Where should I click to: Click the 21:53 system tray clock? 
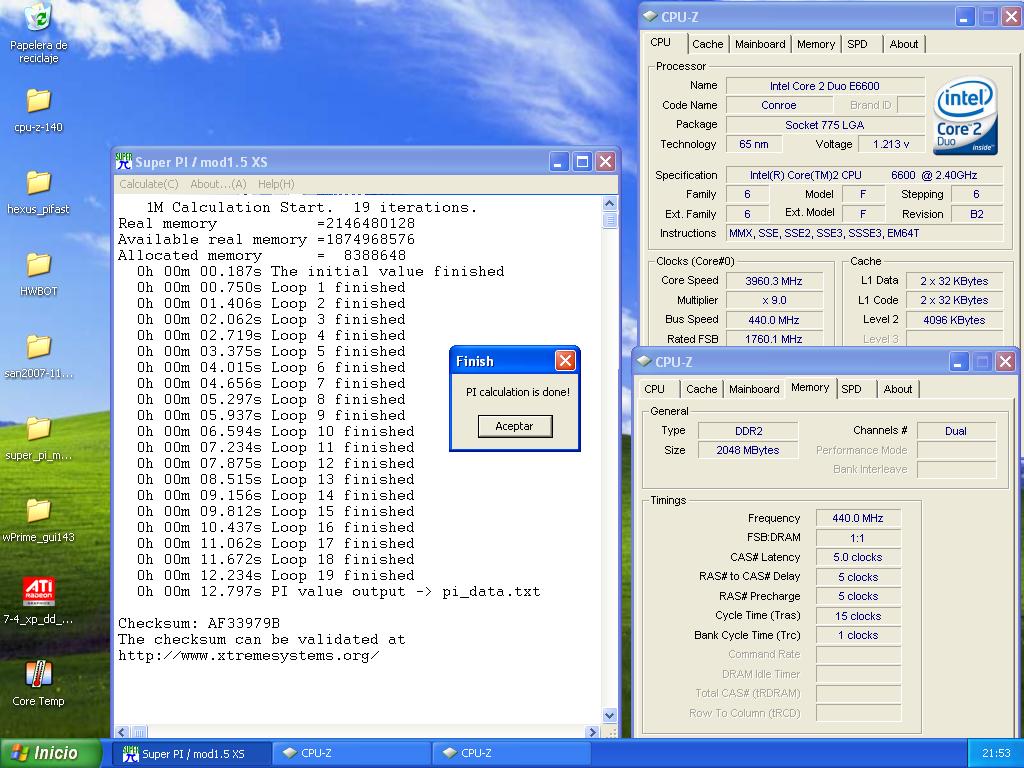[996, 754]
